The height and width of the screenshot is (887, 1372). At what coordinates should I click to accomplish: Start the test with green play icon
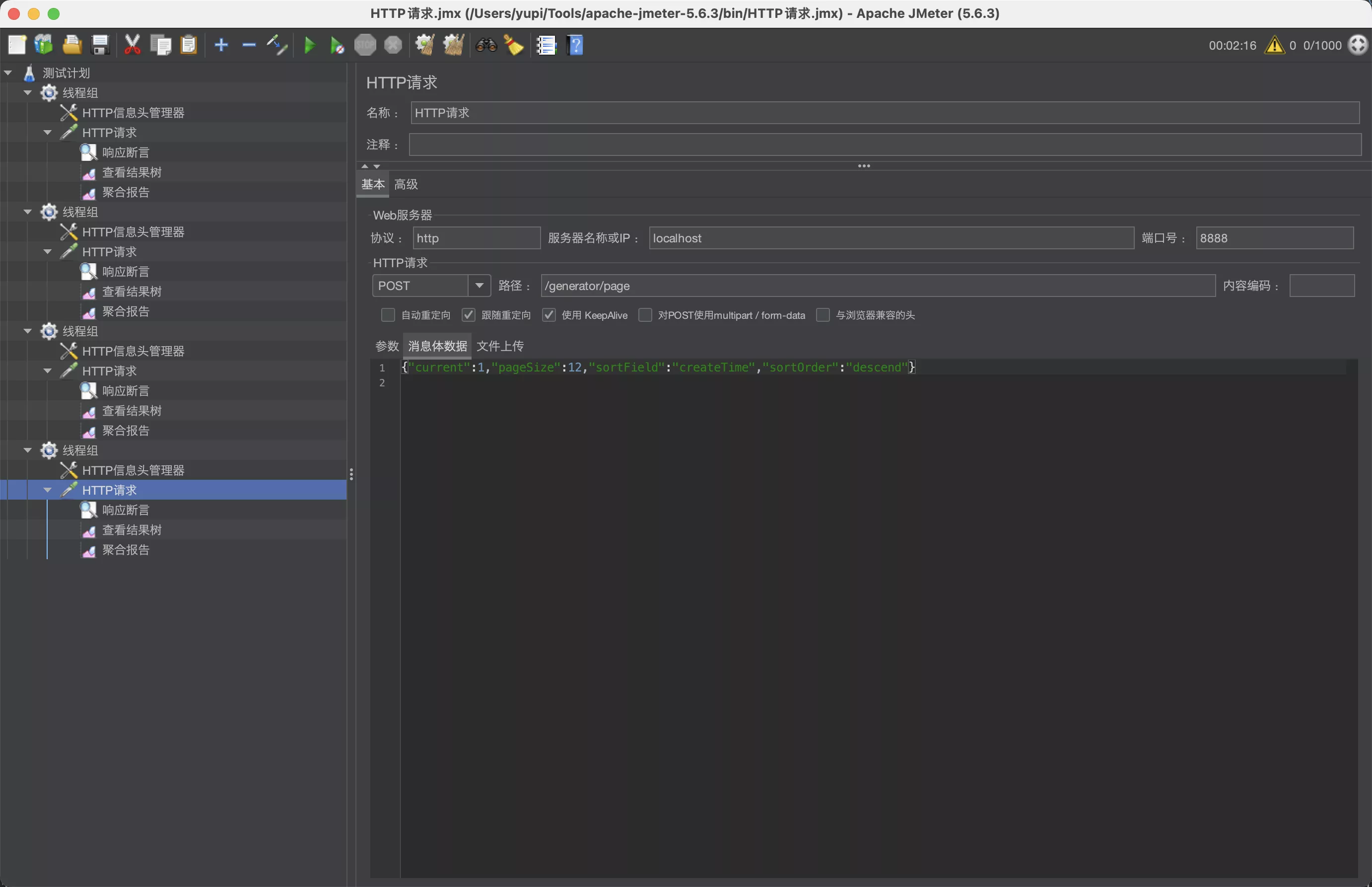point(310,45)
